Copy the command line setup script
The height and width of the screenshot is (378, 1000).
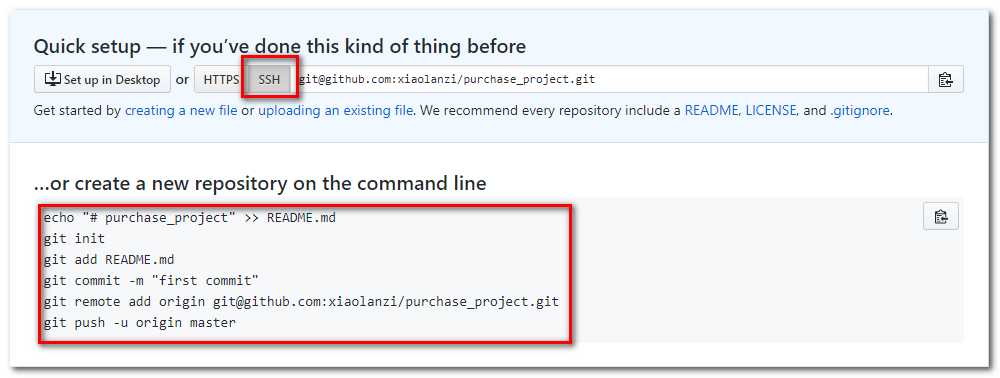click(x=941, y=216)
